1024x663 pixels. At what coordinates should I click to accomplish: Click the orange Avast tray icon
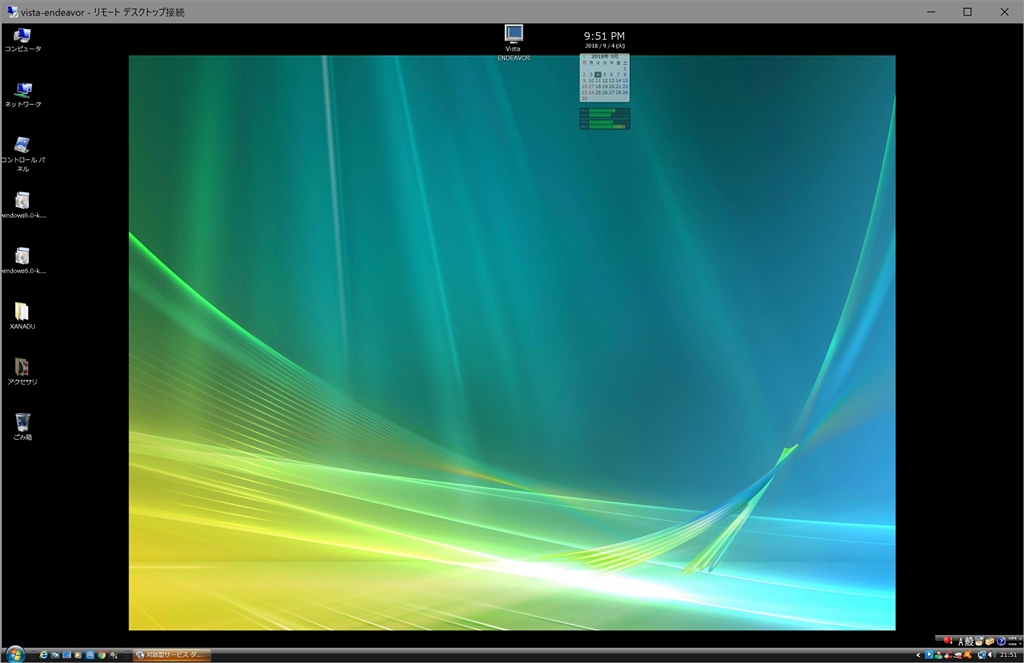tap(967, 655)
